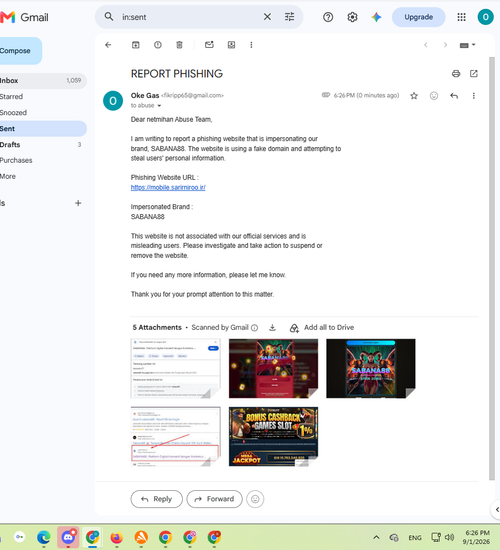Download all attachments
The width and height of the screenshot is (500, 550).
(272, 328)
